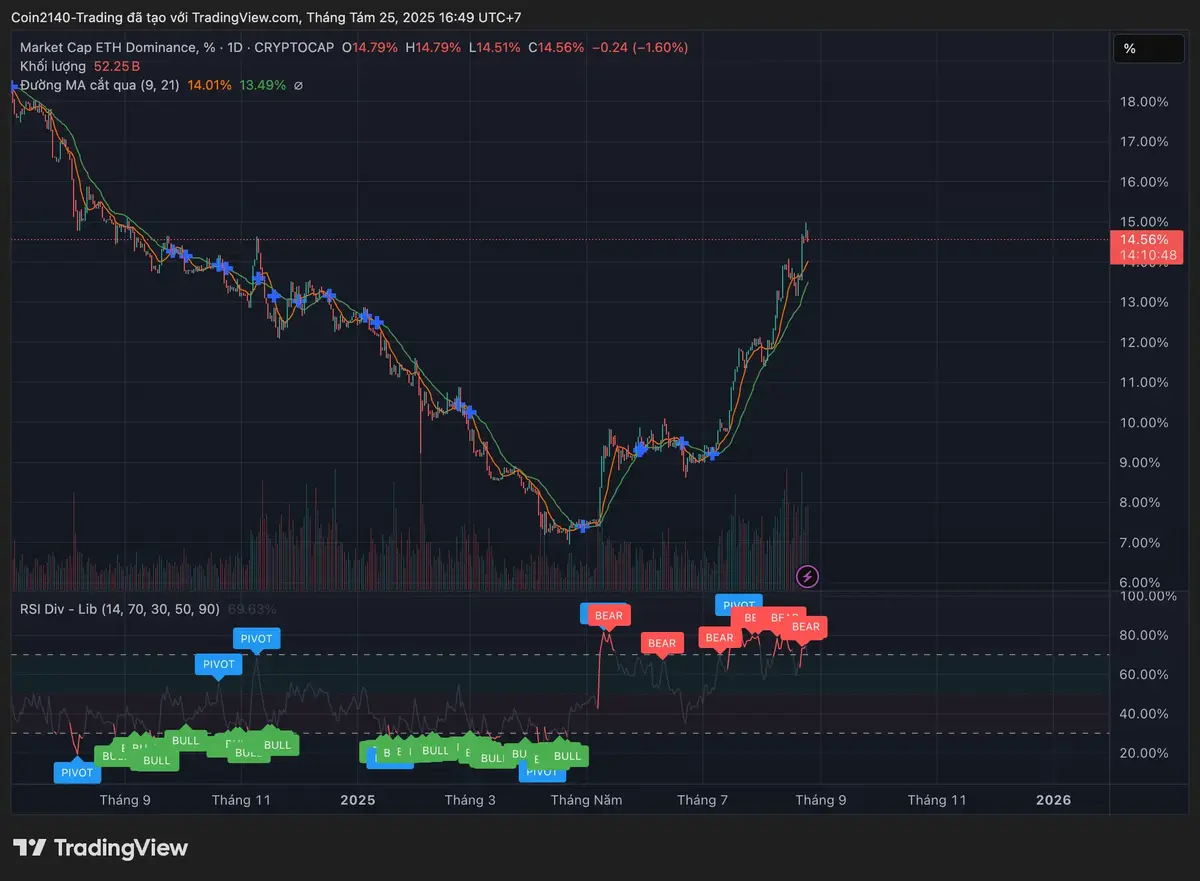The height and width of the screenshot is (881, 1200).
Task: Click the lone BEAR label before Tháng 7
Action: 662,643
